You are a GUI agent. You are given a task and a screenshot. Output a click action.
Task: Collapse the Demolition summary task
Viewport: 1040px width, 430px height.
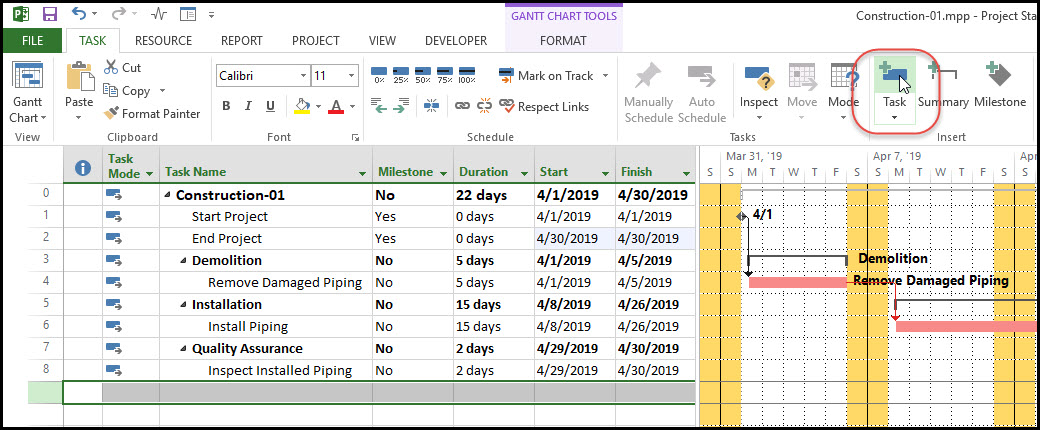coord(184,261)
